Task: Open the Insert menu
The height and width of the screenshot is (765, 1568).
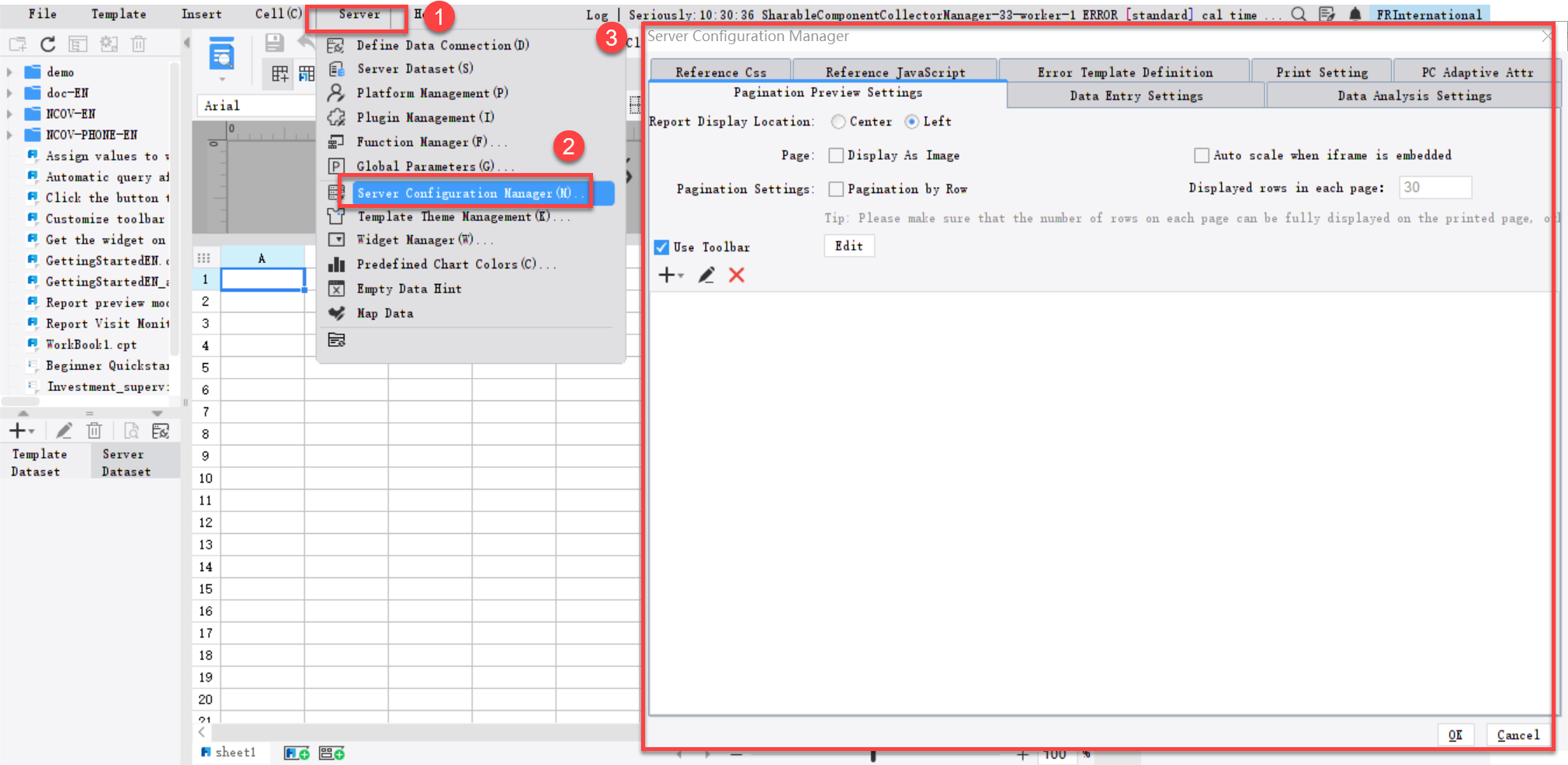Action: coord(201,14)
